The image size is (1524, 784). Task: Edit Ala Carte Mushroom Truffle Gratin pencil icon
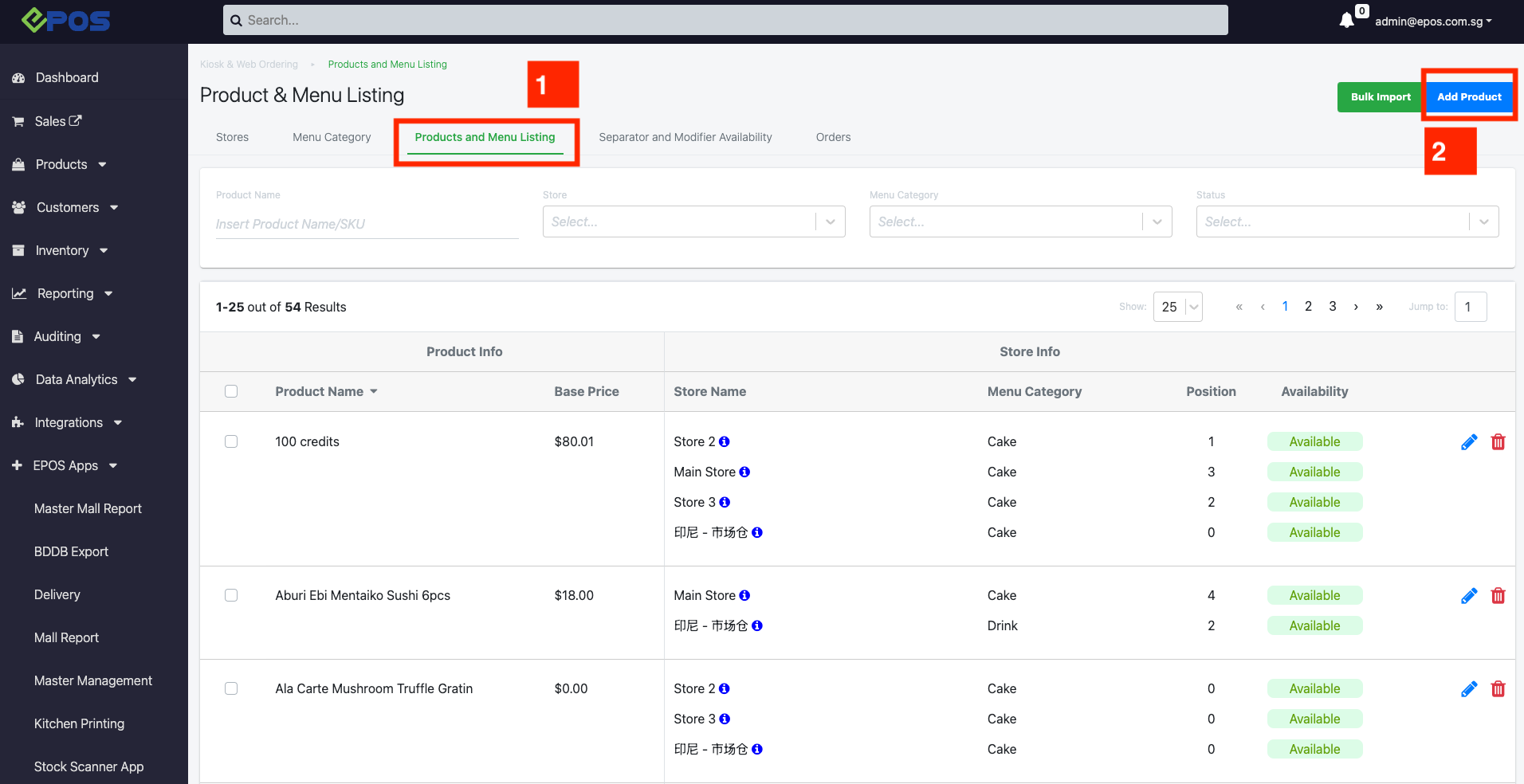1469,689
